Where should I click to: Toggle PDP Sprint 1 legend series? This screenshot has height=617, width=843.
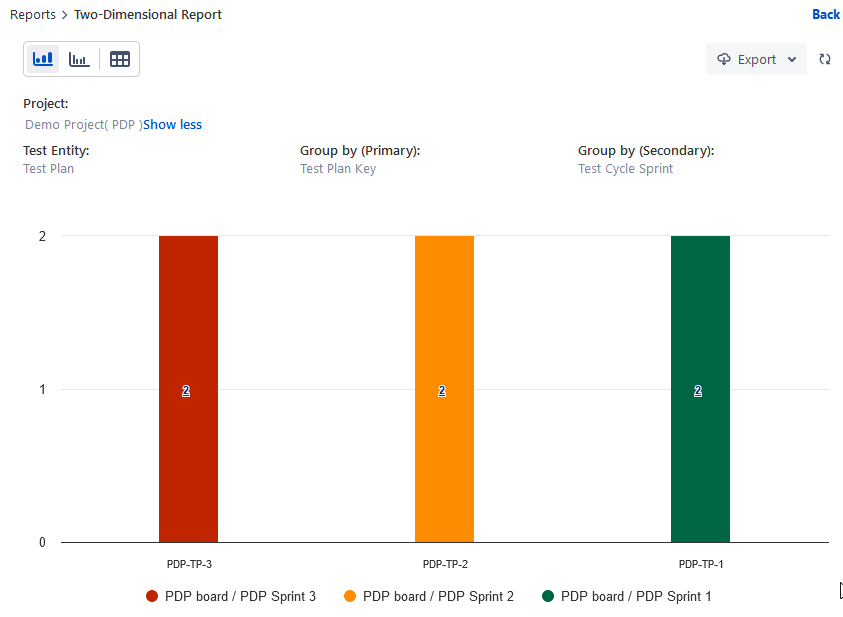(626, 596)
